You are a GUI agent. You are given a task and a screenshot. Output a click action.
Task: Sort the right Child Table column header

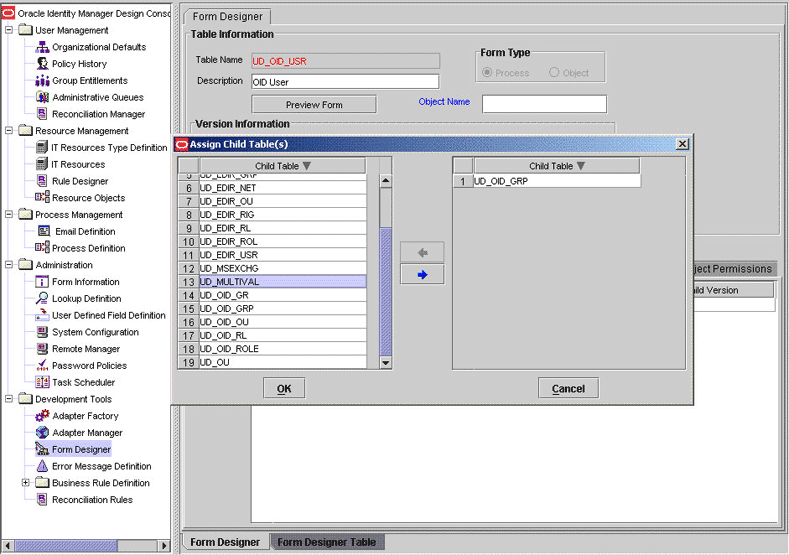pos(557,166)
